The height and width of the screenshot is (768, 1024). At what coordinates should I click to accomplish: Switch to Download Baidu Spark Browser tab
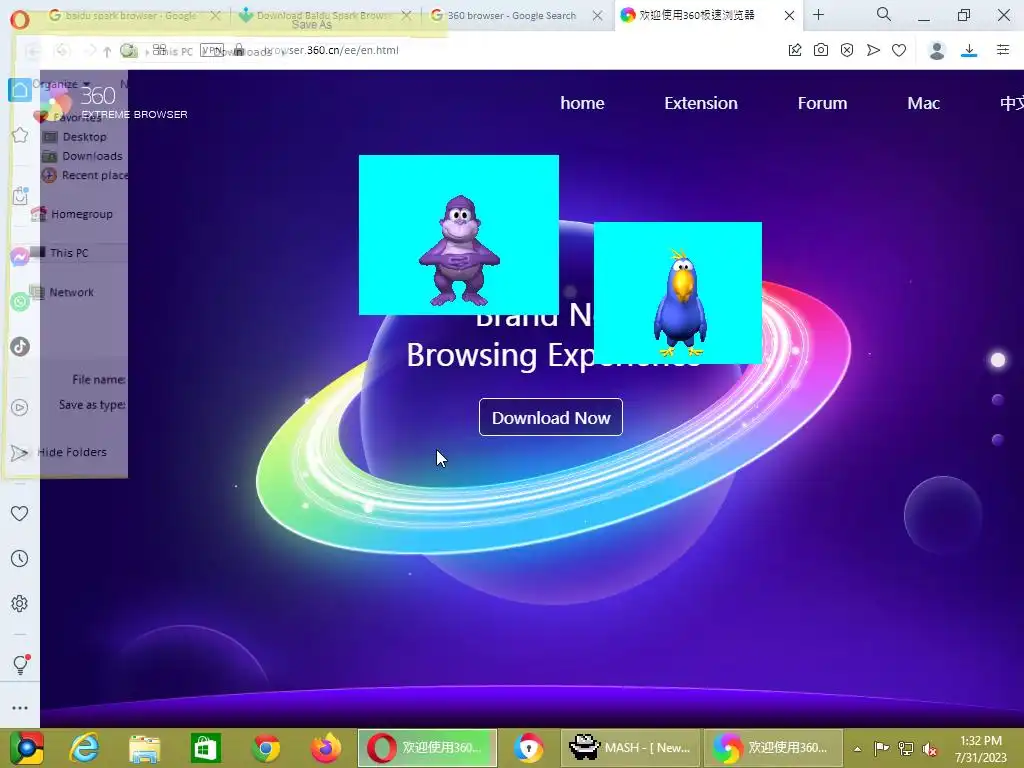point(323,15)
